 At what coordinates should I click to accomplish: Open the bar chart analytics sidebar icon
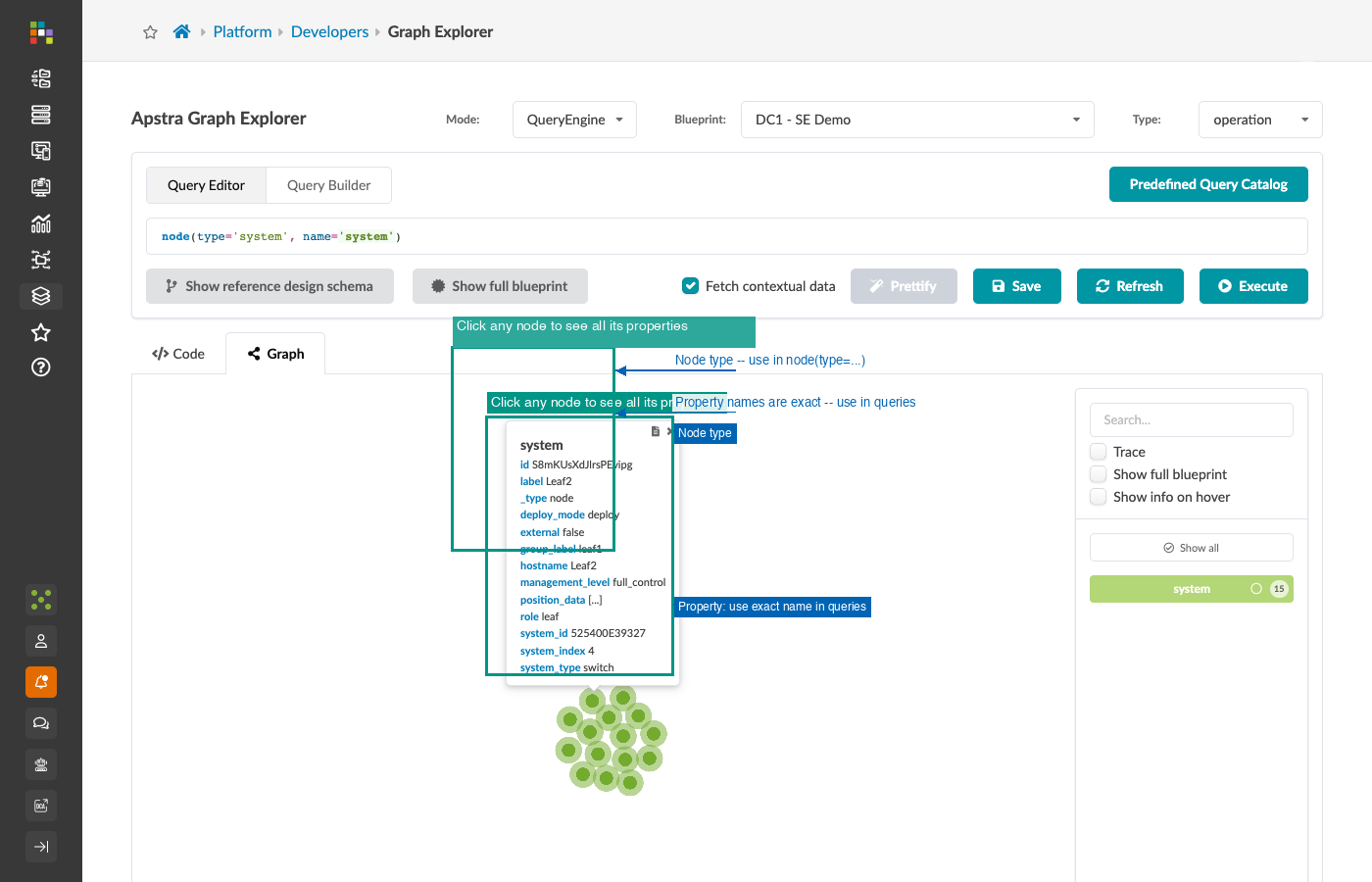point(41,223)
